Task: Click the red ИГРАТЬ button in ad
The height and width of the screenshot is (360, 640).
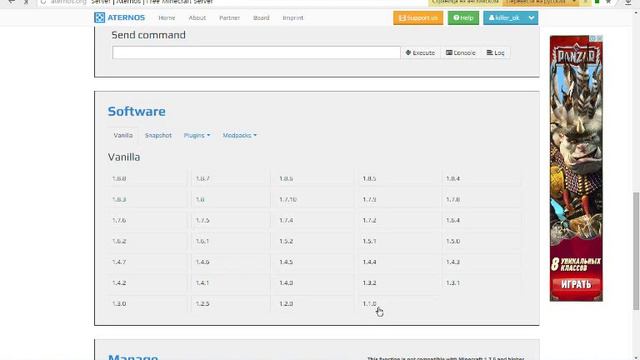Action: coord(576,284)
